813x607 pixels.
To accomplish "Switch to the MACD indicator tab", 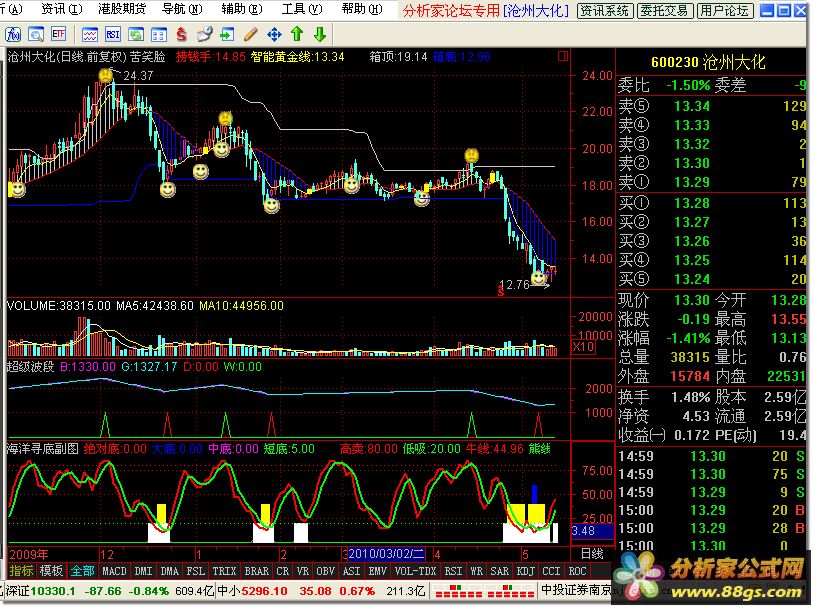I will click(x=114, y=571).
